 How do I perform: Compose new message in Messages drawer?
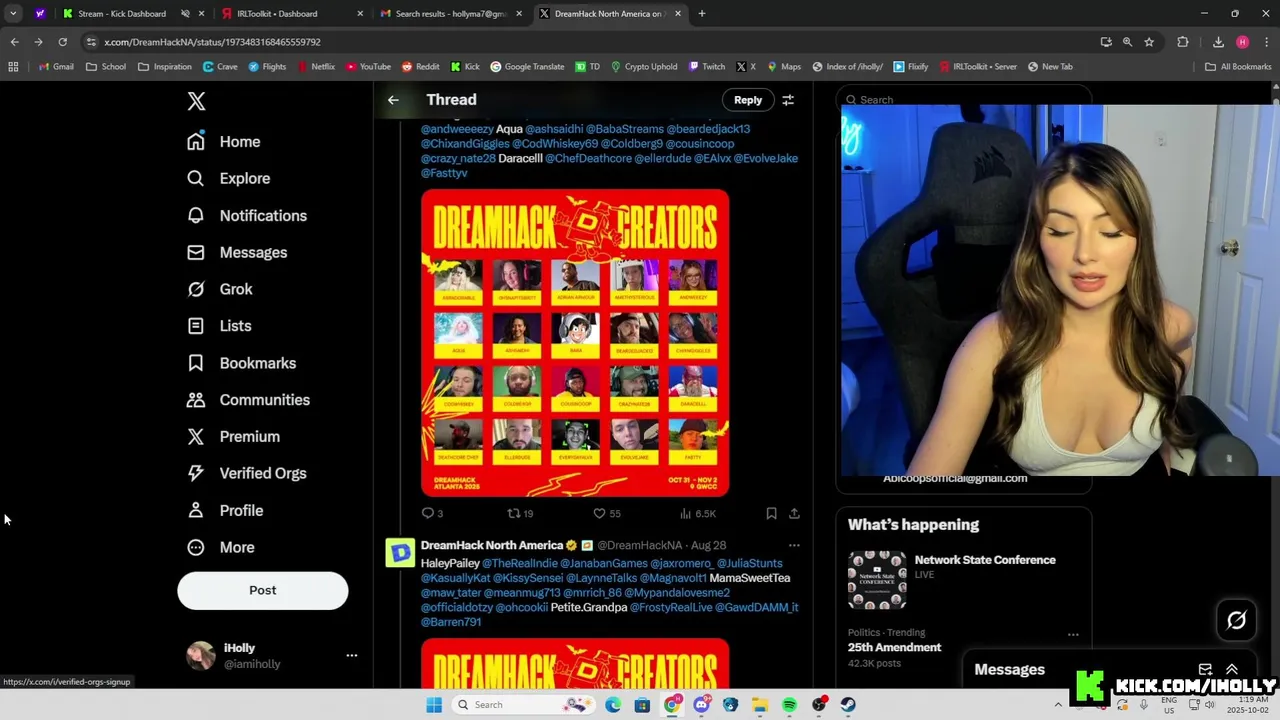(x=1205, y=669)
